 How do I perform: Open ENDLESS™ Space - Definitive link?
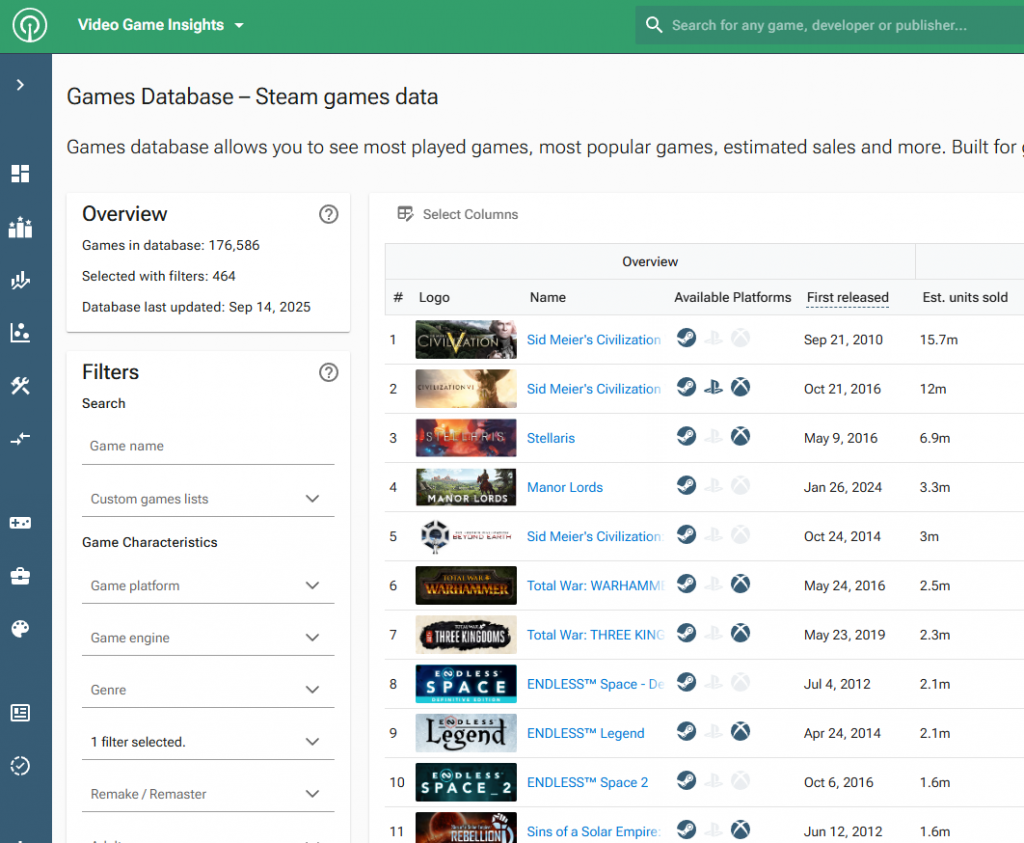coord(596,684)
